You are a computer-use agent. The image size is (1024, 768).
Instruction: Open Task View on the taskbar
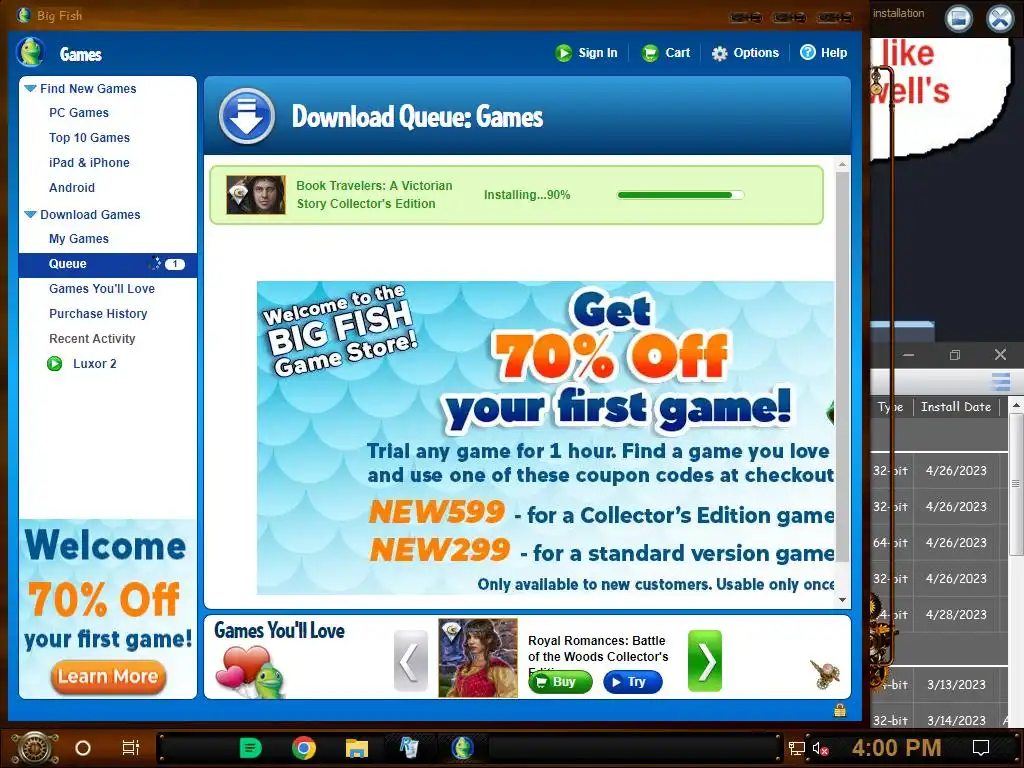tap(131, 748)
